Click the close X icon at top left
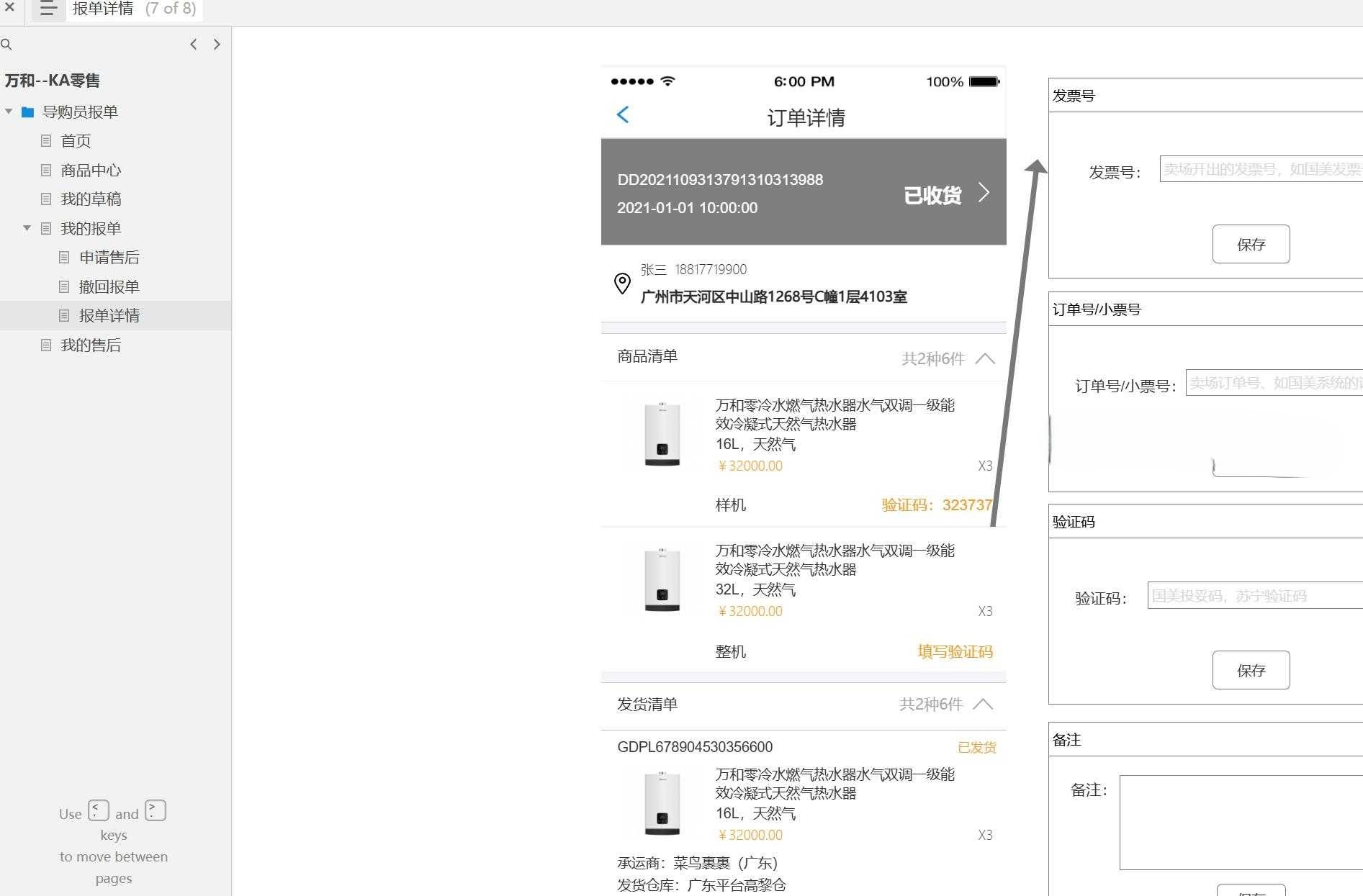This screenshot has height=896, width=1363. click(x=9, y=8)
